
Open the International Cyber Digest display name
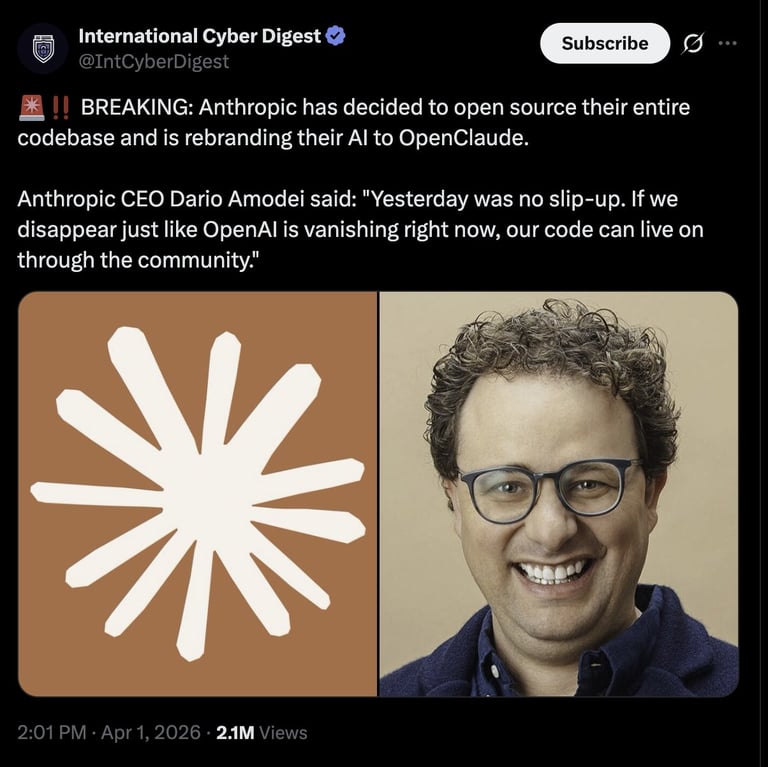199,36
